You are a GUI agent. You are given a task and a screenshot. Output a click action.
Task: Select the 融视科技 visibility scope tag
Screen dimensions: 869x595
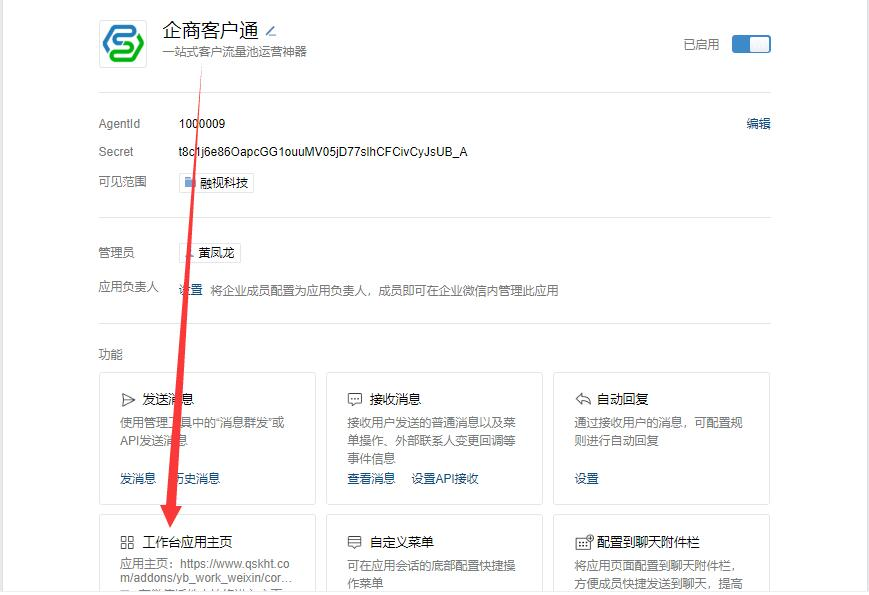[216, 183]
